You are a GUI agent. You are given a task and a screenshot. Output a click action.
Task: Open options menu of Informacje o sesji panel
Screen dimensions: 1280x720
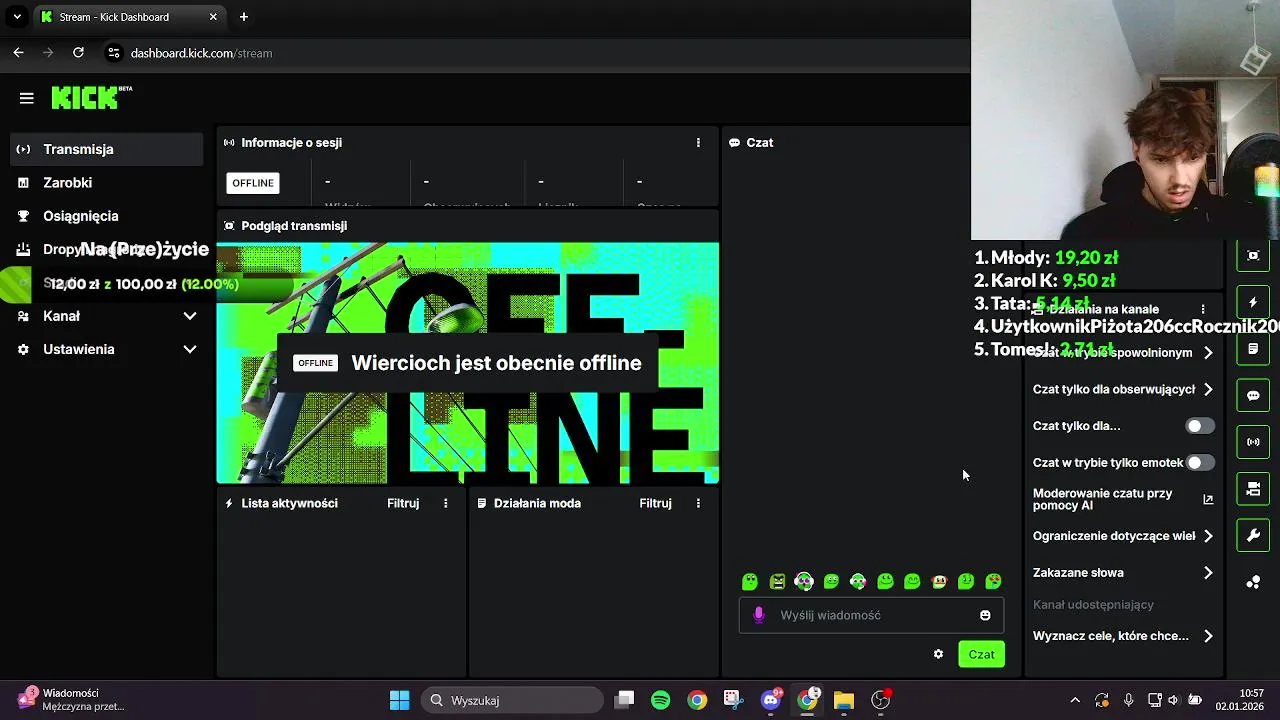698,143
